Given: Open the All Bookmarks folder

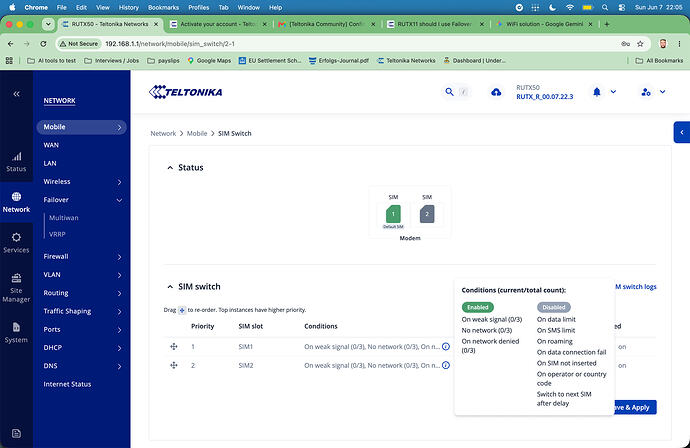Looking at the screenshot, I should 659,61.
